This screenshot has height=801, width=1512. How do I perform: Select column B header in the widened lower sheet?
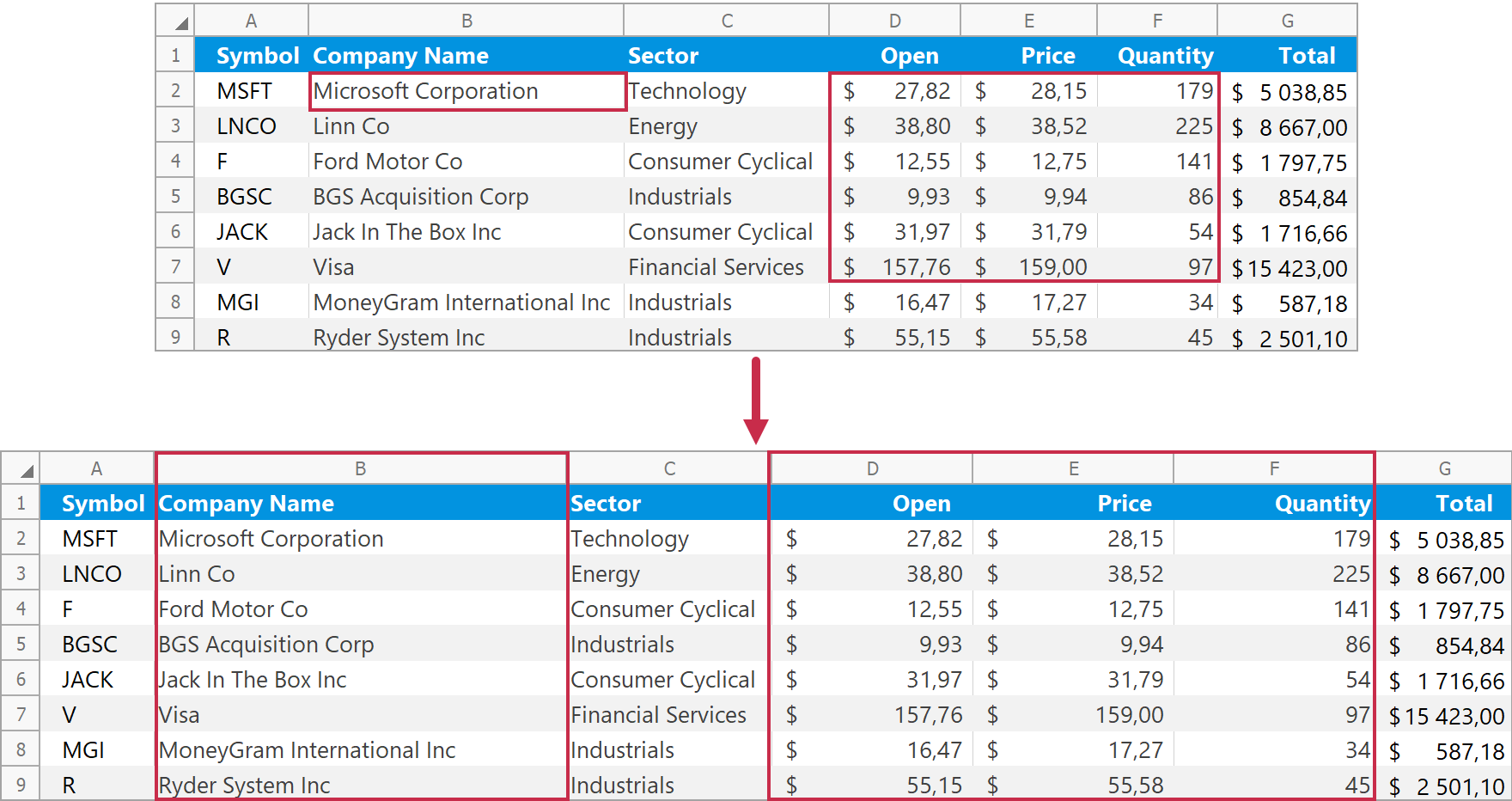361,468
